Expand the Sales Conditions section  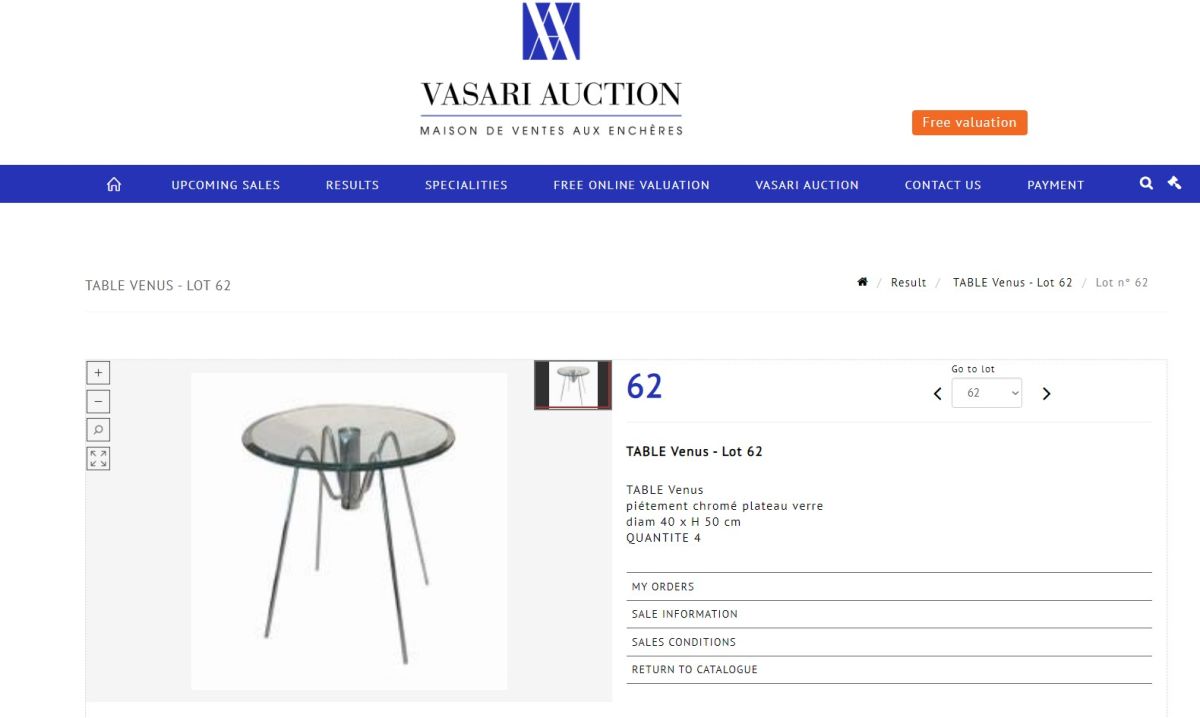click(889, 642)
